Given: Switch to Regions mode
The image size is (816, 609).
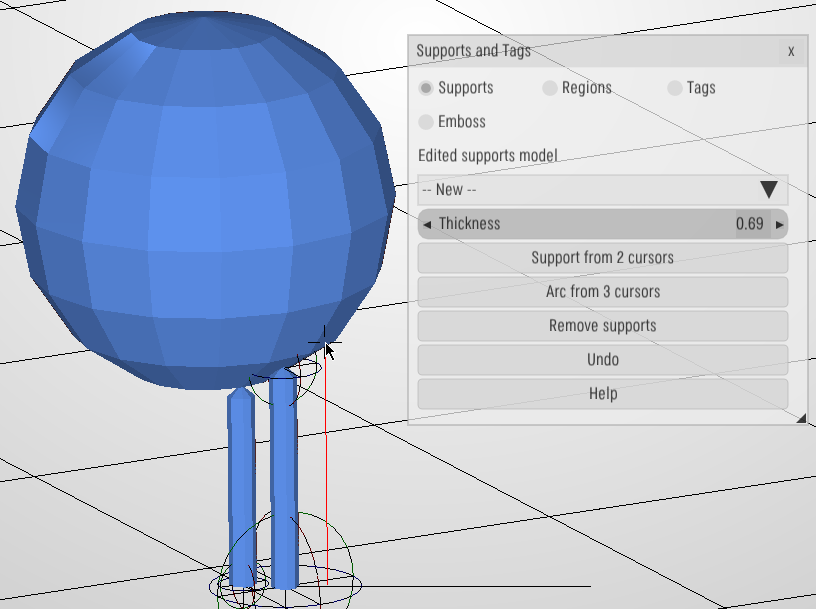Looking at the screenshot, I should pyautogui.click(x=551, y=88).
